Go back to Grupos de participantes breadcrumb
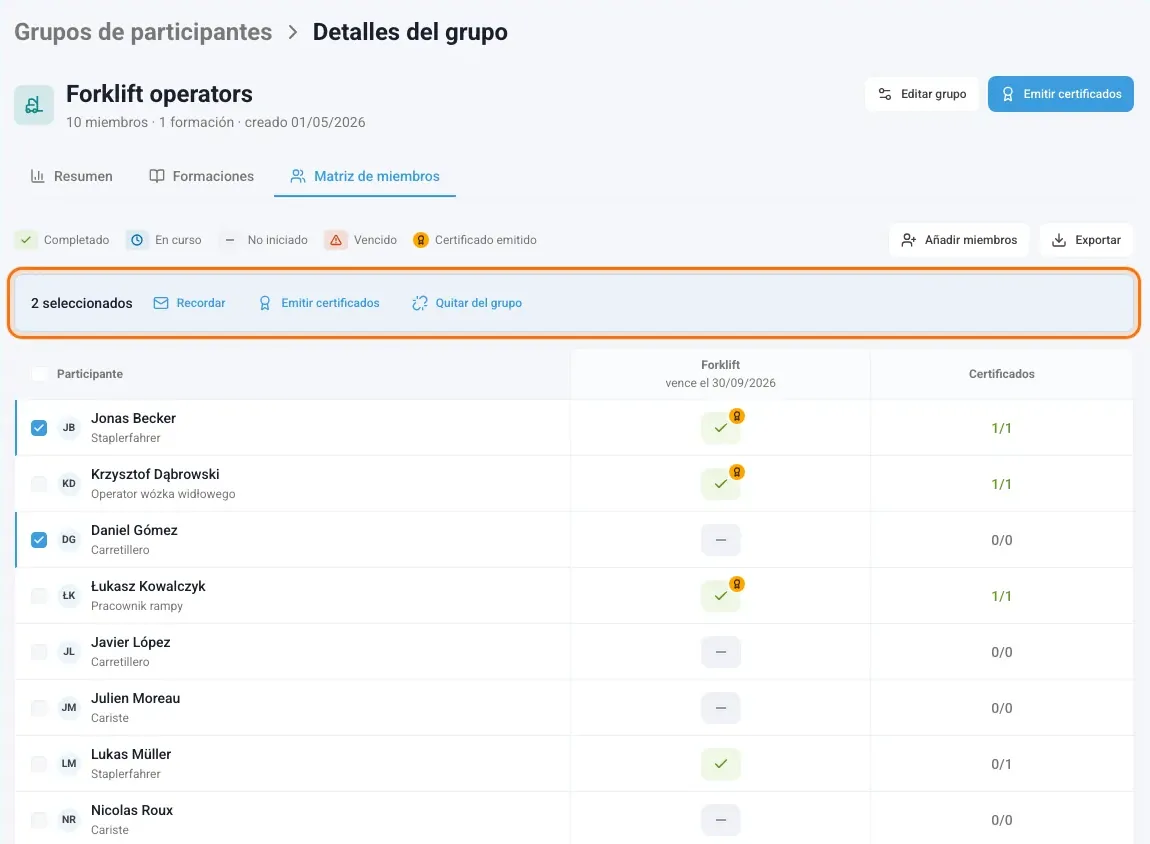1150x844 pixels. (143, 32)
